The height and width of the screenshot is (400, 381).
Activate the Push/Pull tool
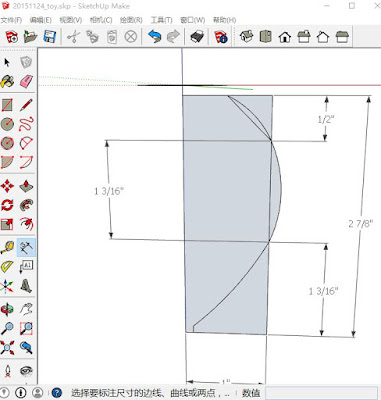click(x=26, y=186)
